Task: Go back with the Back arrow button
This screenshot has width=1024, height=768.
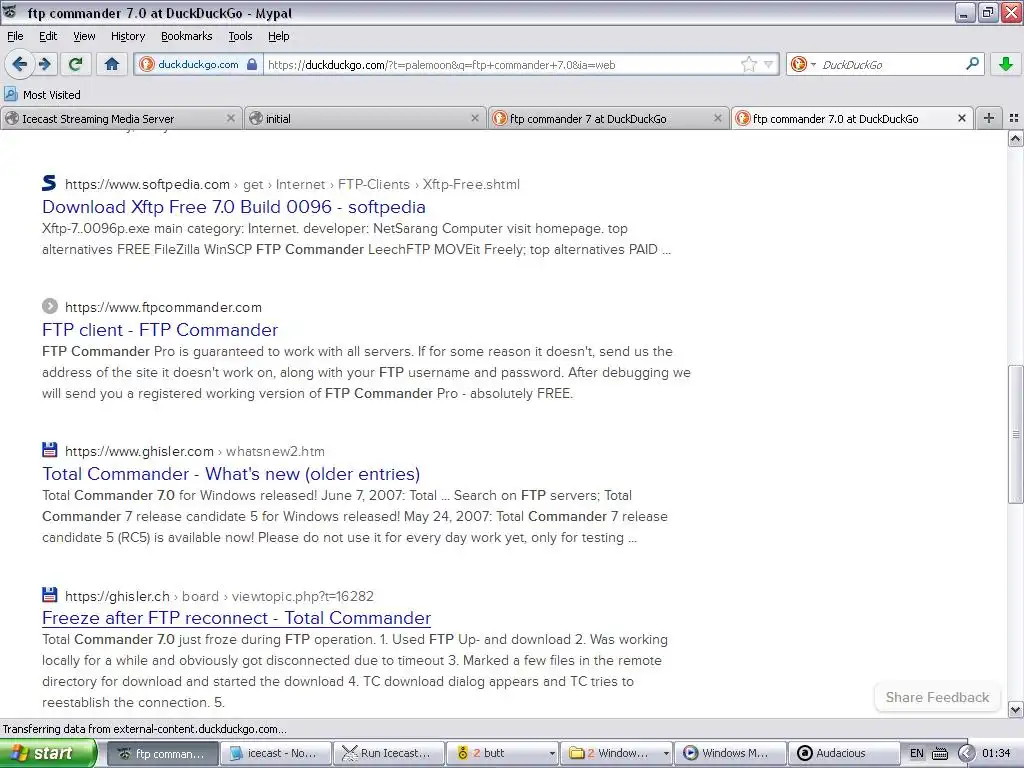Action: (19, 64)
